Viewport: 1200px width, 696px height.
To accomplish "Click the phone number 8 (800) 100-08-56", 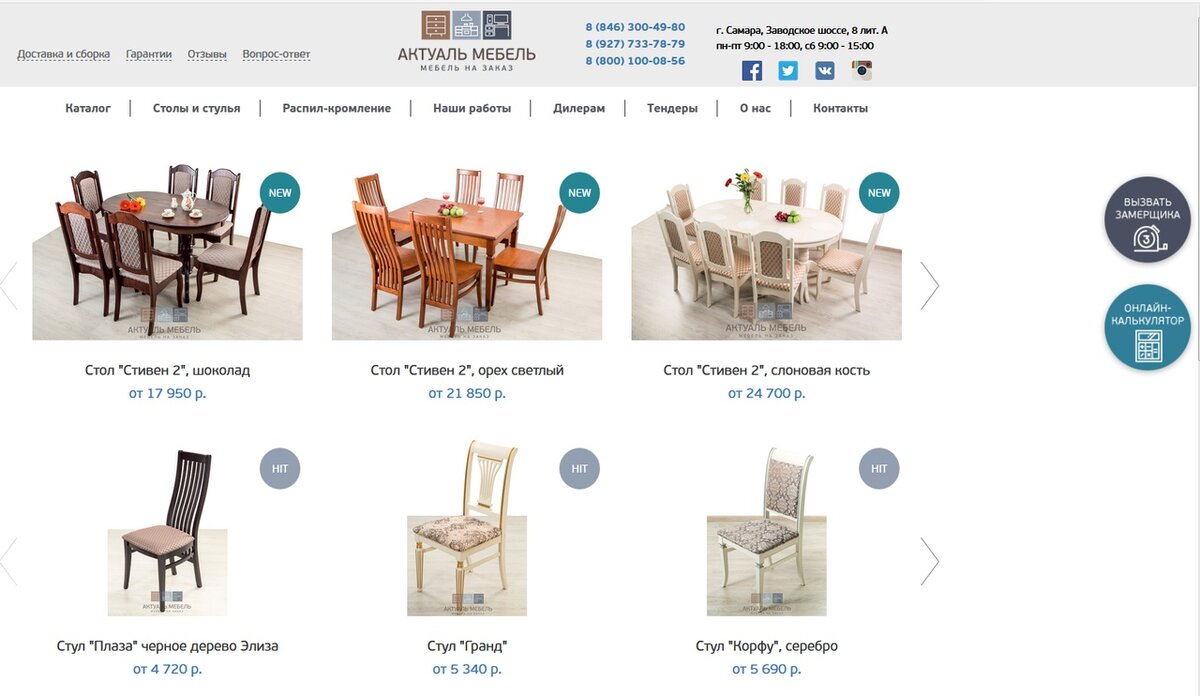I will tap(635, 61).
